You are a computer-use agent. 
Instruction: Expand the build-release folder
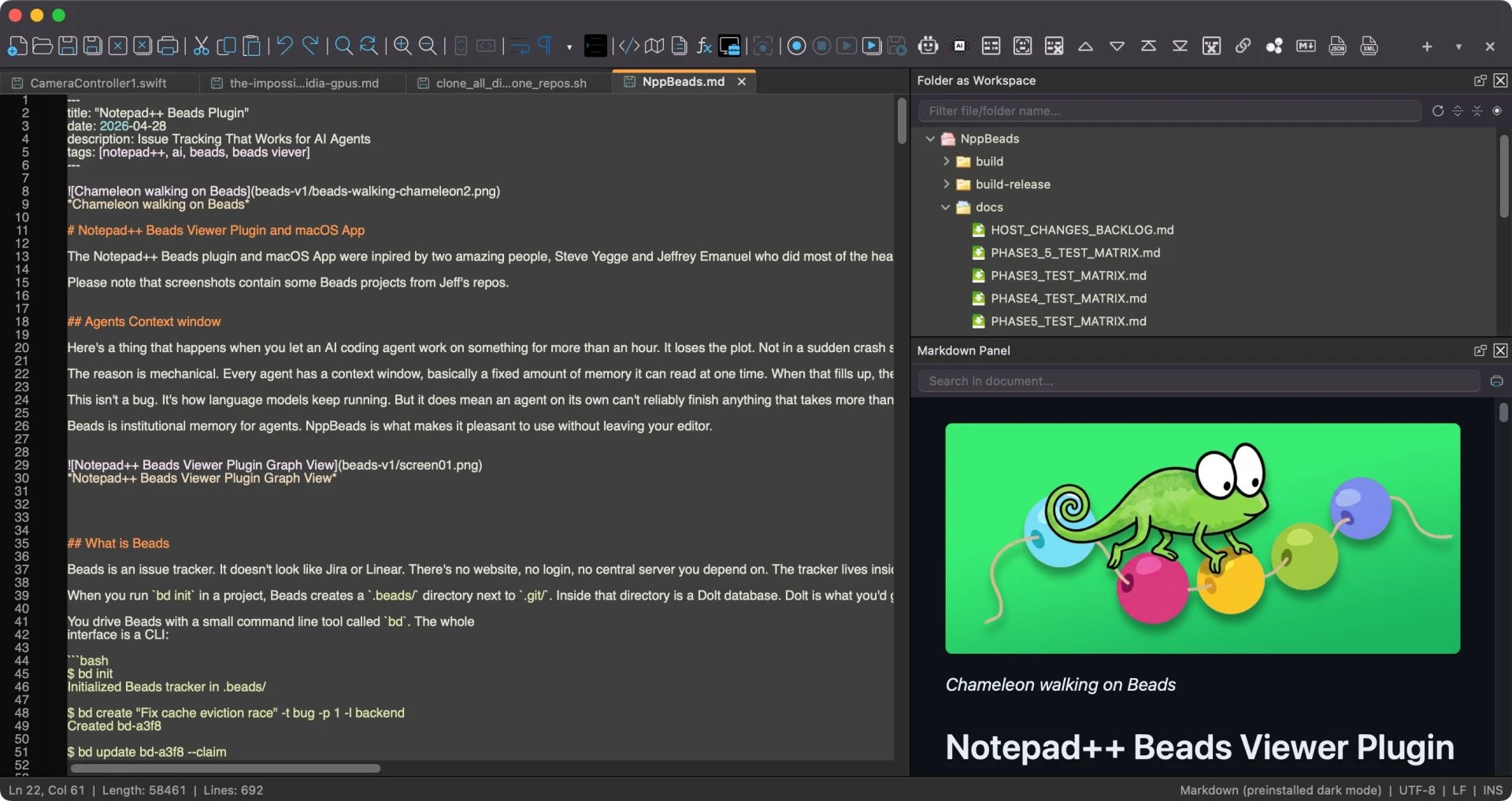tap(946, 184)
